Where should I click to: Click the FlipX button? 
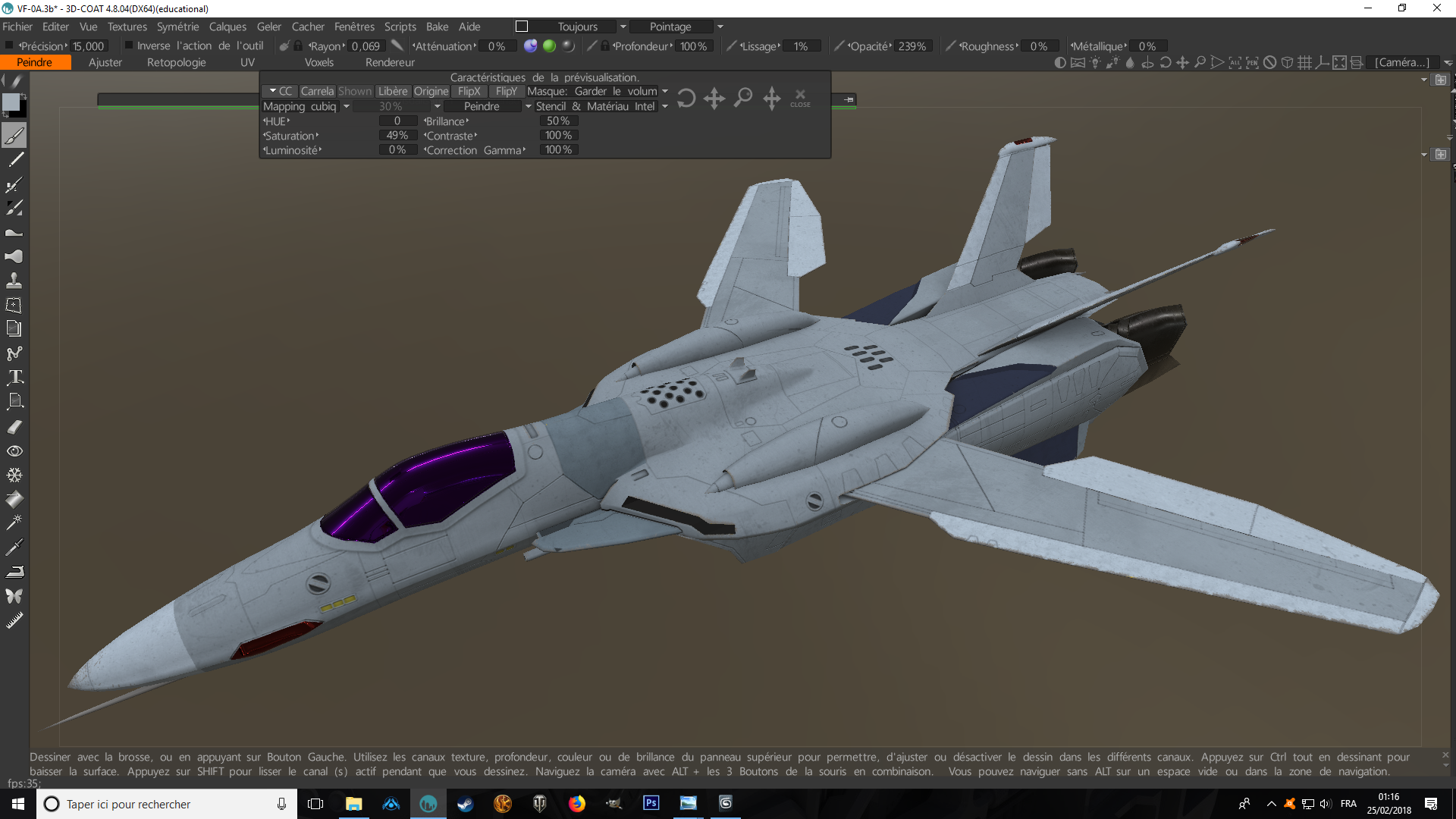pyautogui.click(x=469, y=91)
